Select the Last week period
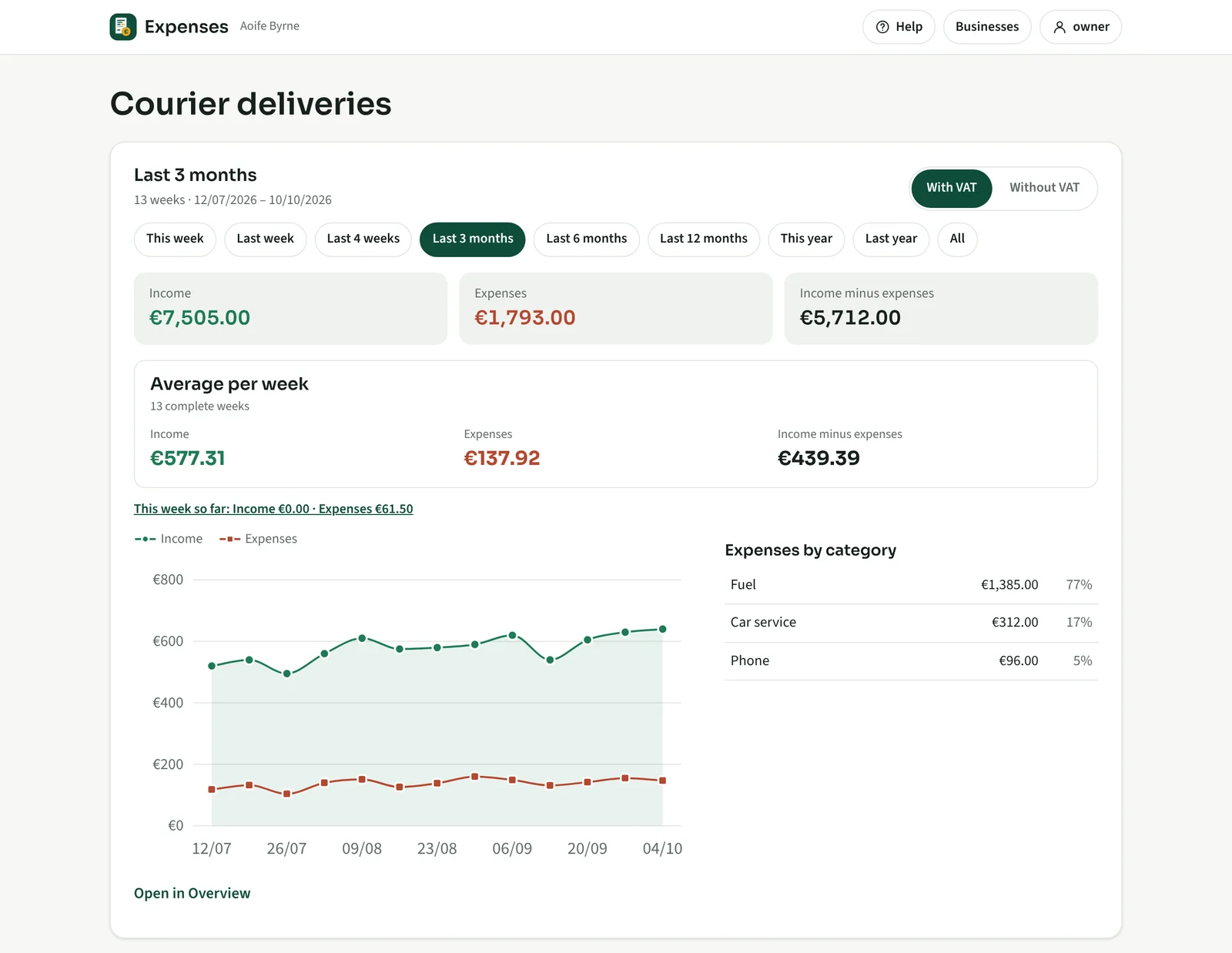The image size is (1232, 953). (265, 239)
